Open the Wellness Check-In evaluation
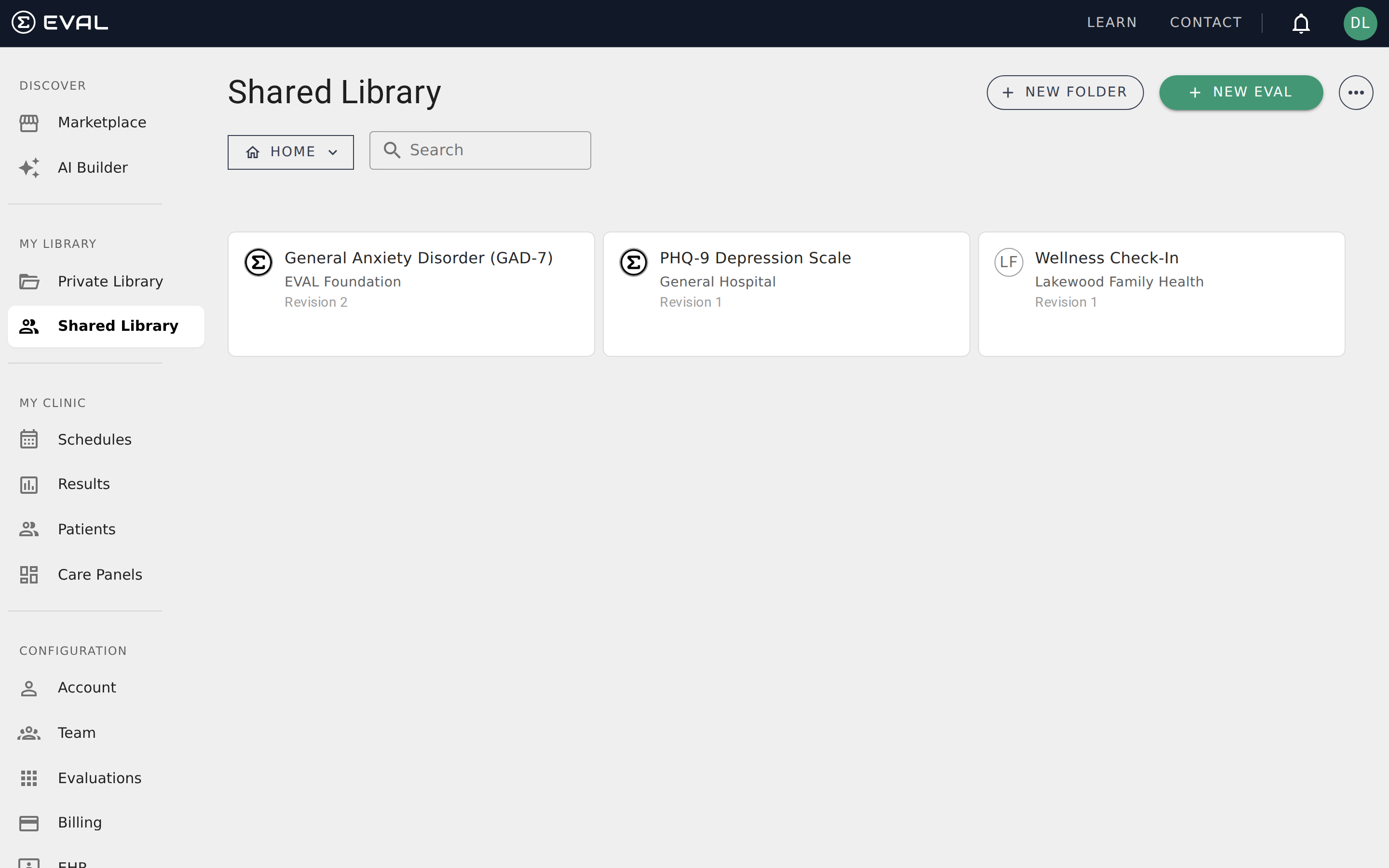Viewport: 1389px width, 868px height. click(1161, 293)
